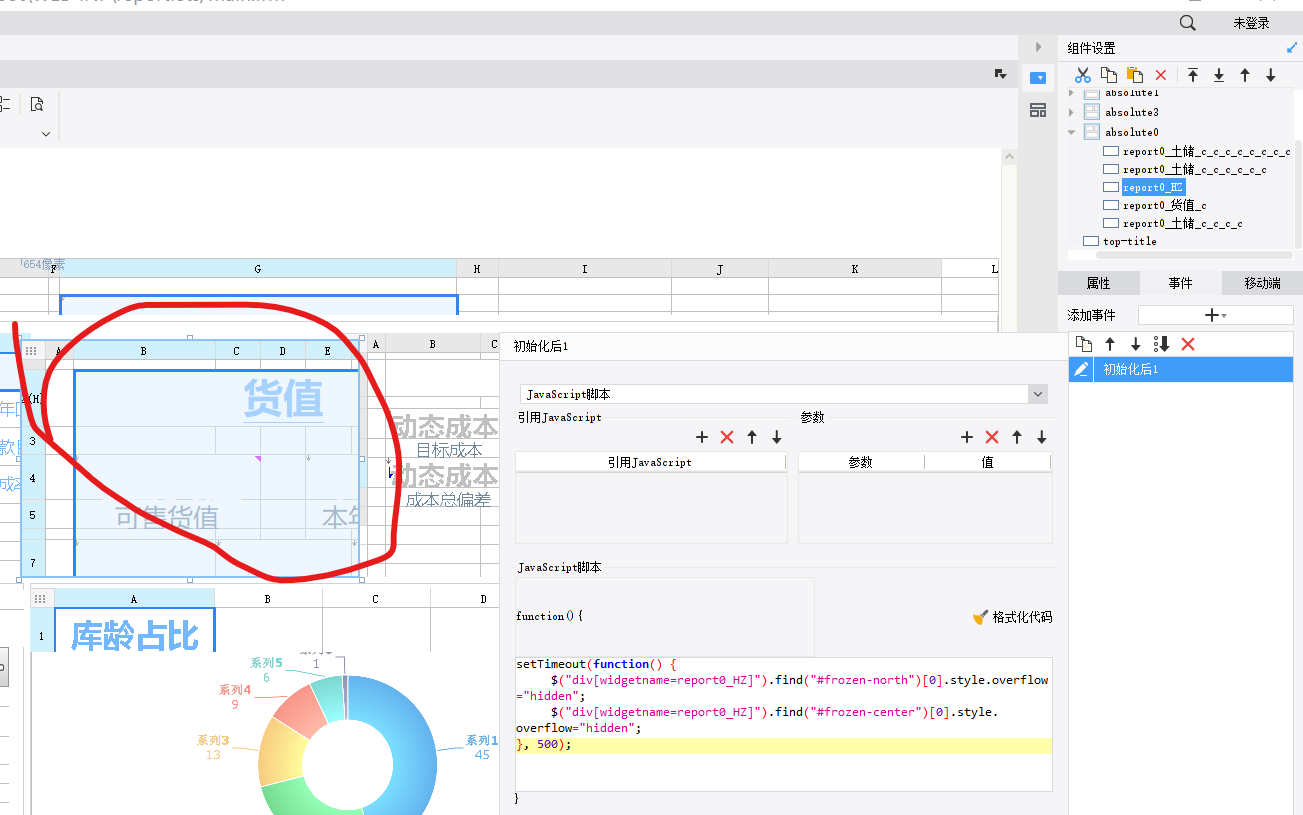This screenshot has height=815, width=1303.
Task: Expand the absolute1 tree node
Action: click(1072, 93)
